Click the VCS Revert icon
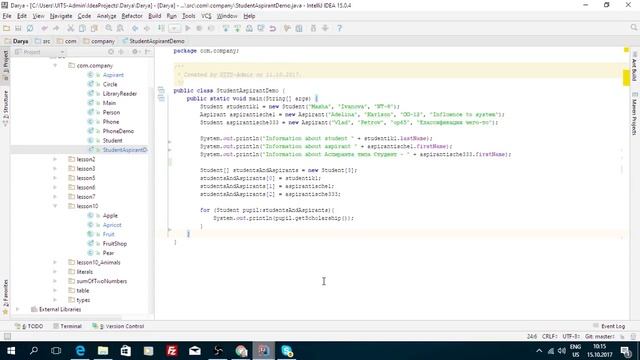The height and width of the screenshot is (360, 640). pos(273,28)
